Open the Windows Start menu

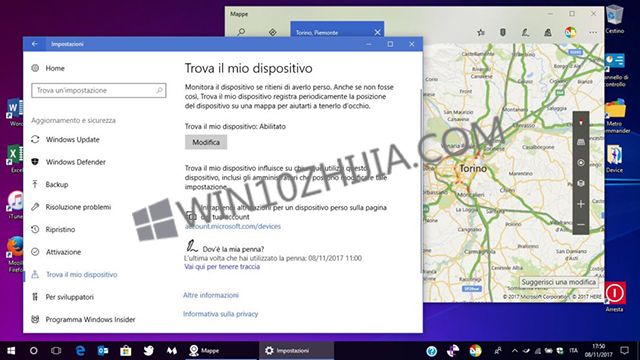point(11,350)
